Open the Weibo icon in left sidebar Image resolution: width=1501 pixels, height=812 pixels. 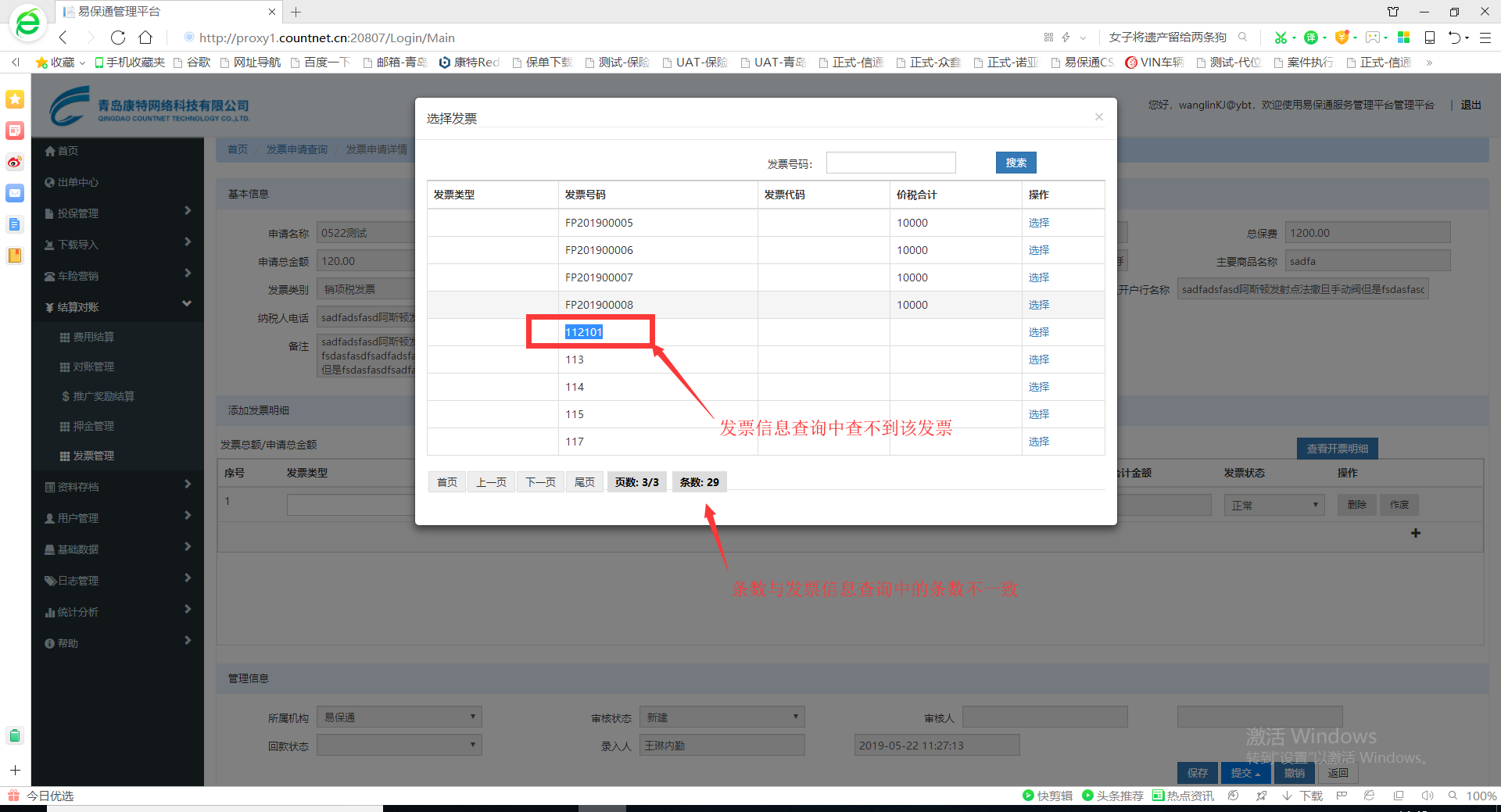click(x=15, y=162)
